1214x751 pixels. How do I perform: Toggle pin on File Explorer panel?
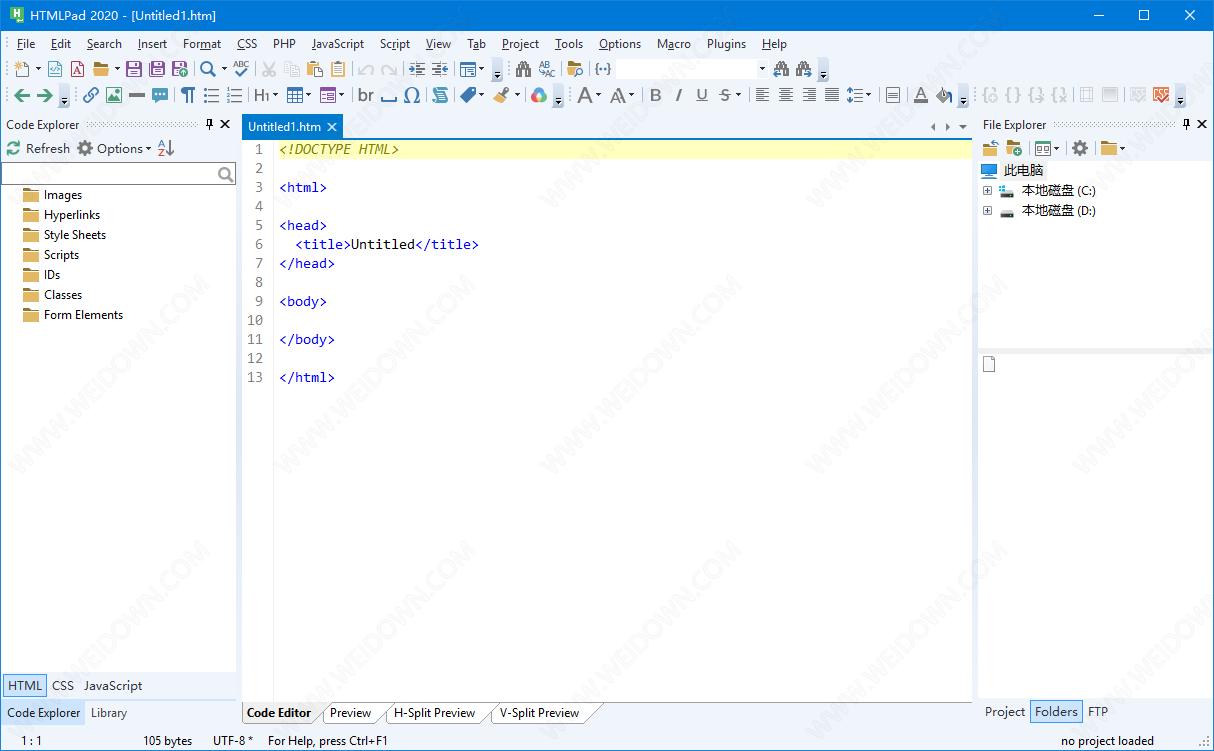tap(1186, 124)
